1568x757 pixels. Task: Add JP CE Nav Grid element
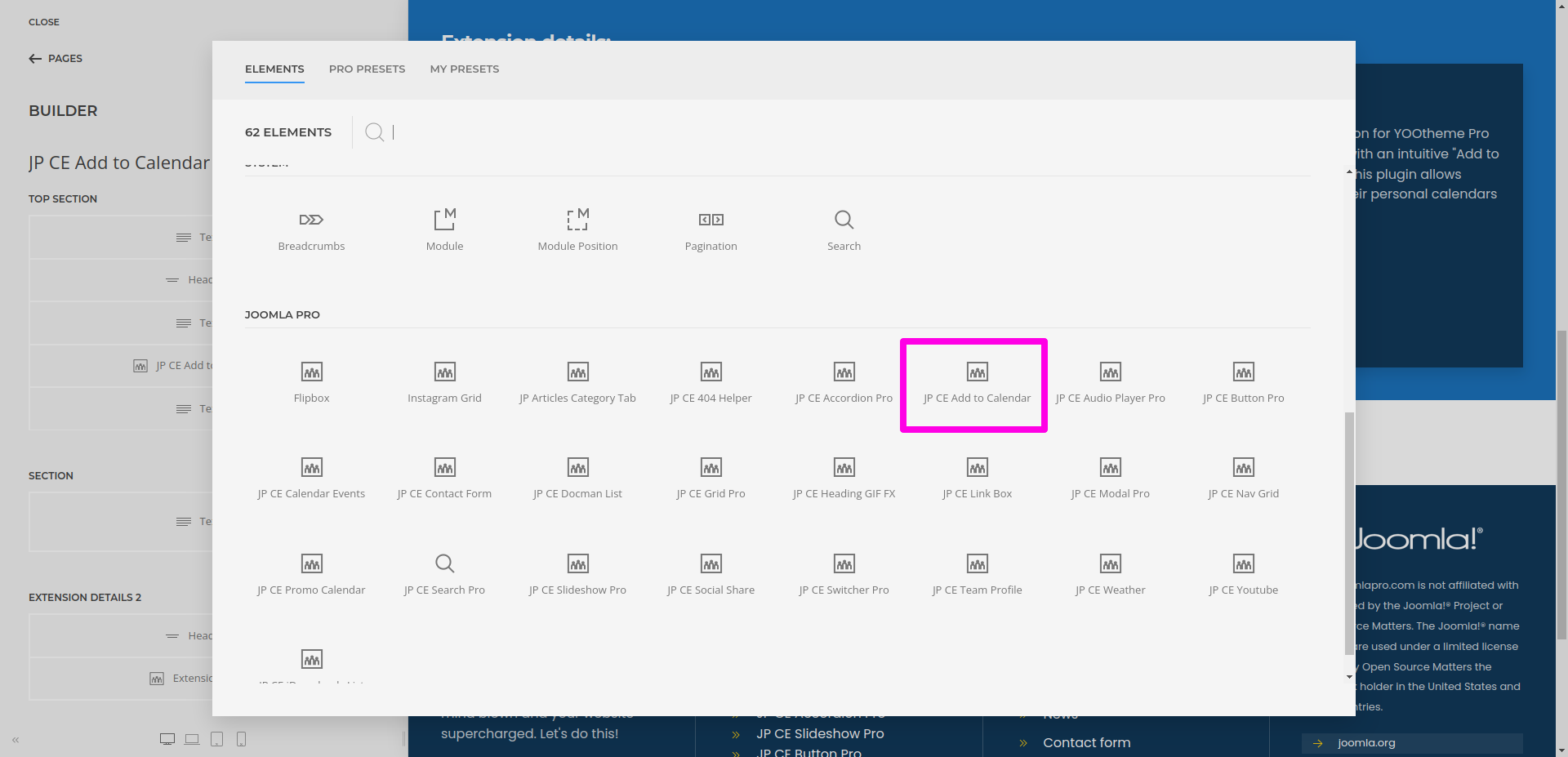pos(1243,479)
